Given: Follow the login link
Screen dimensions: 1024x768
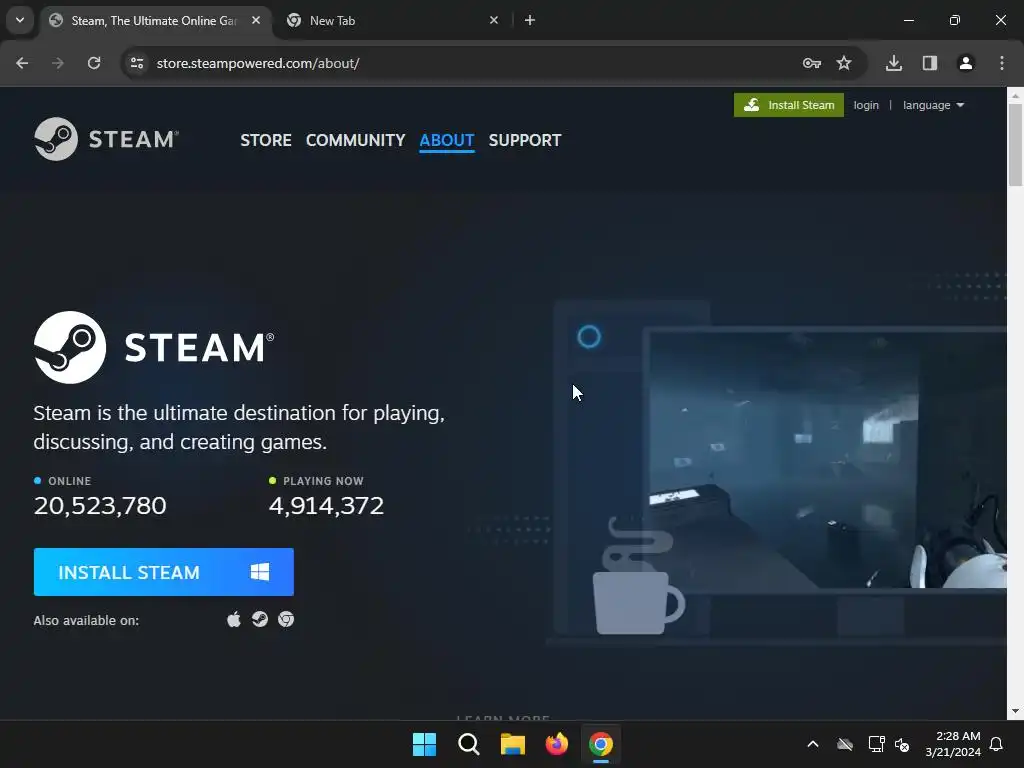Looking at the screenshot, I should [x=866, y=105].
